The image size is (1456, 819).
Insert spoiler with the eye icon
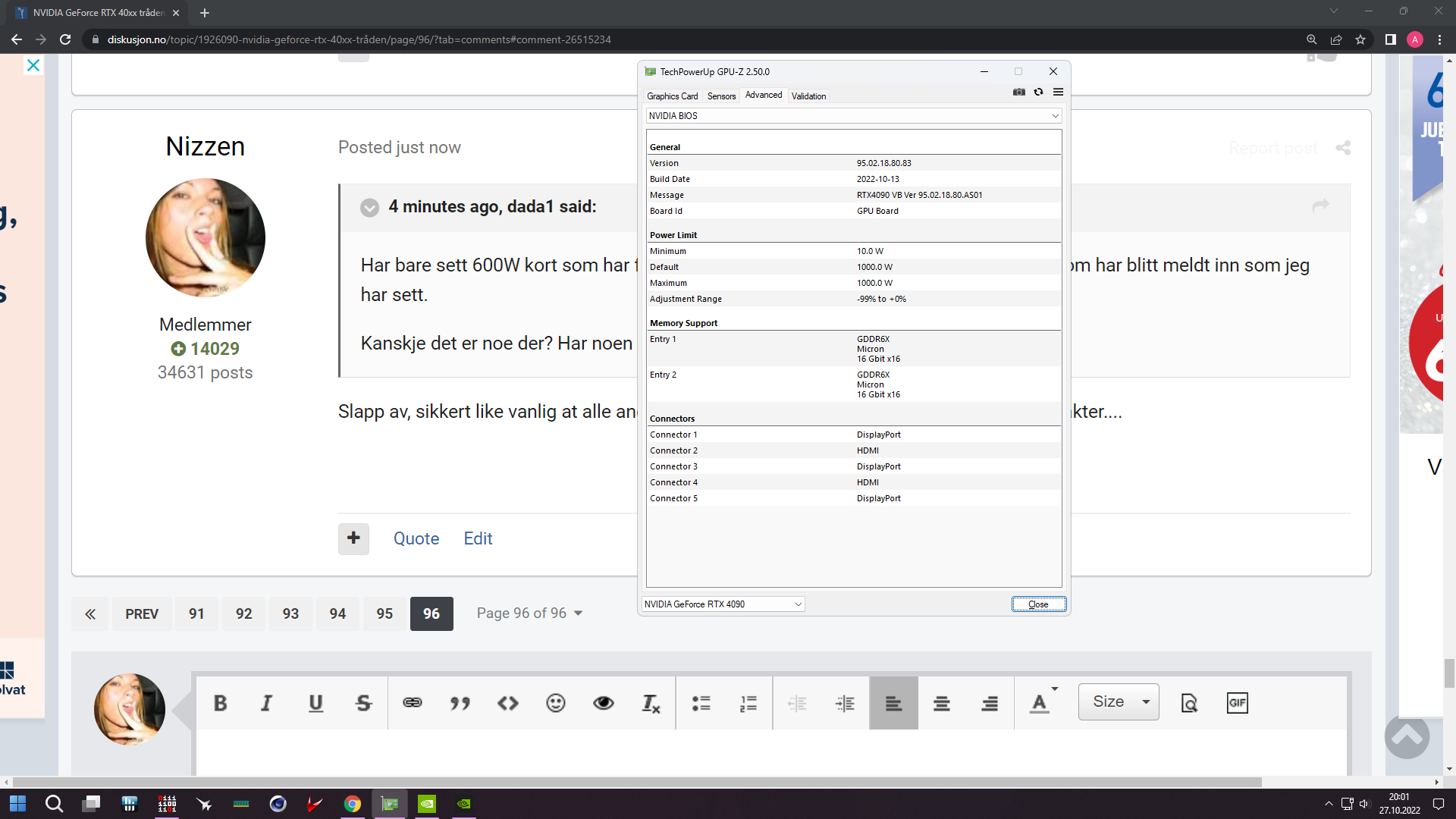pyautogui.click(x=604, y=703)
